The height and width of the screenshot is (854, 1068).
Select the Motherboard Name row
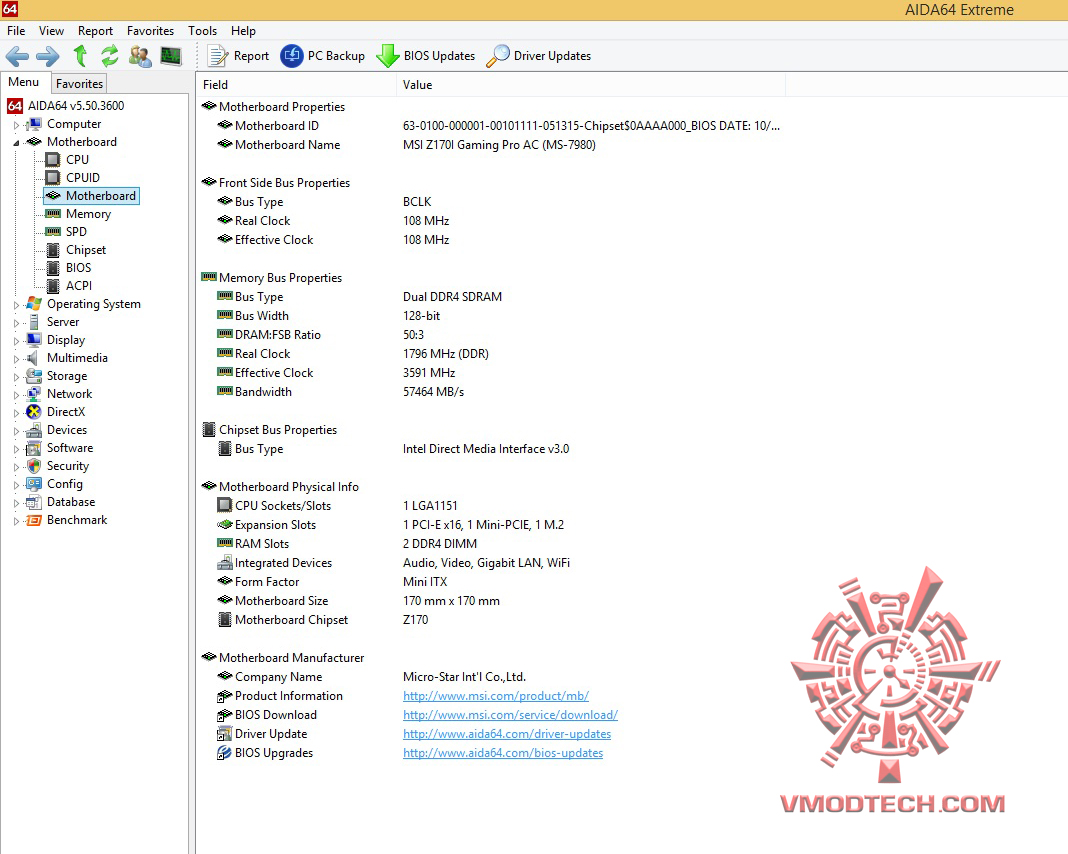pyautogui.click(x=490, y=145)
